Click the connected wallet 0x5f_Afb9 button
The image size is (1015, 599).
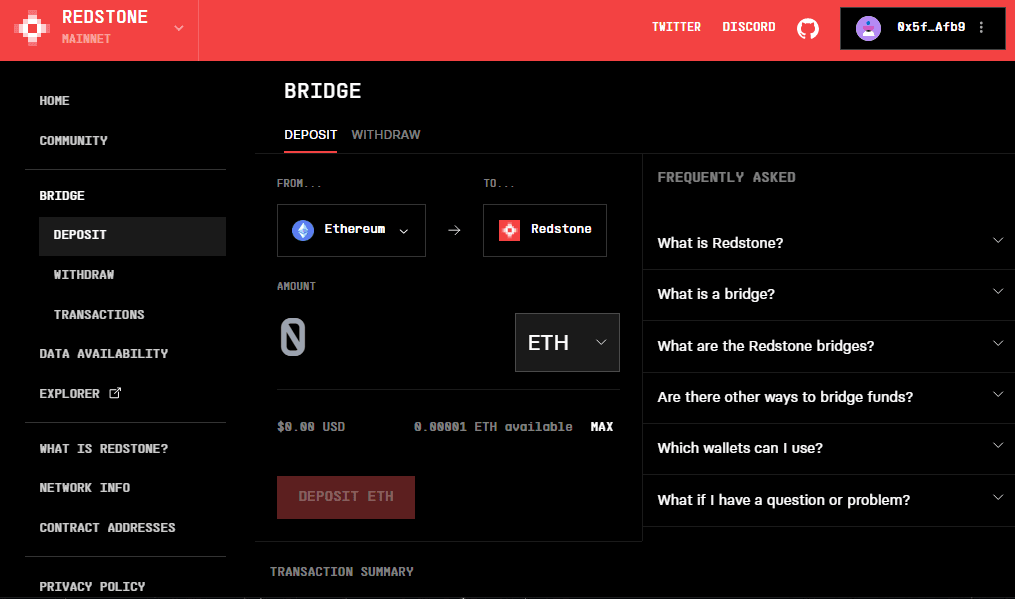coord(922,28)
